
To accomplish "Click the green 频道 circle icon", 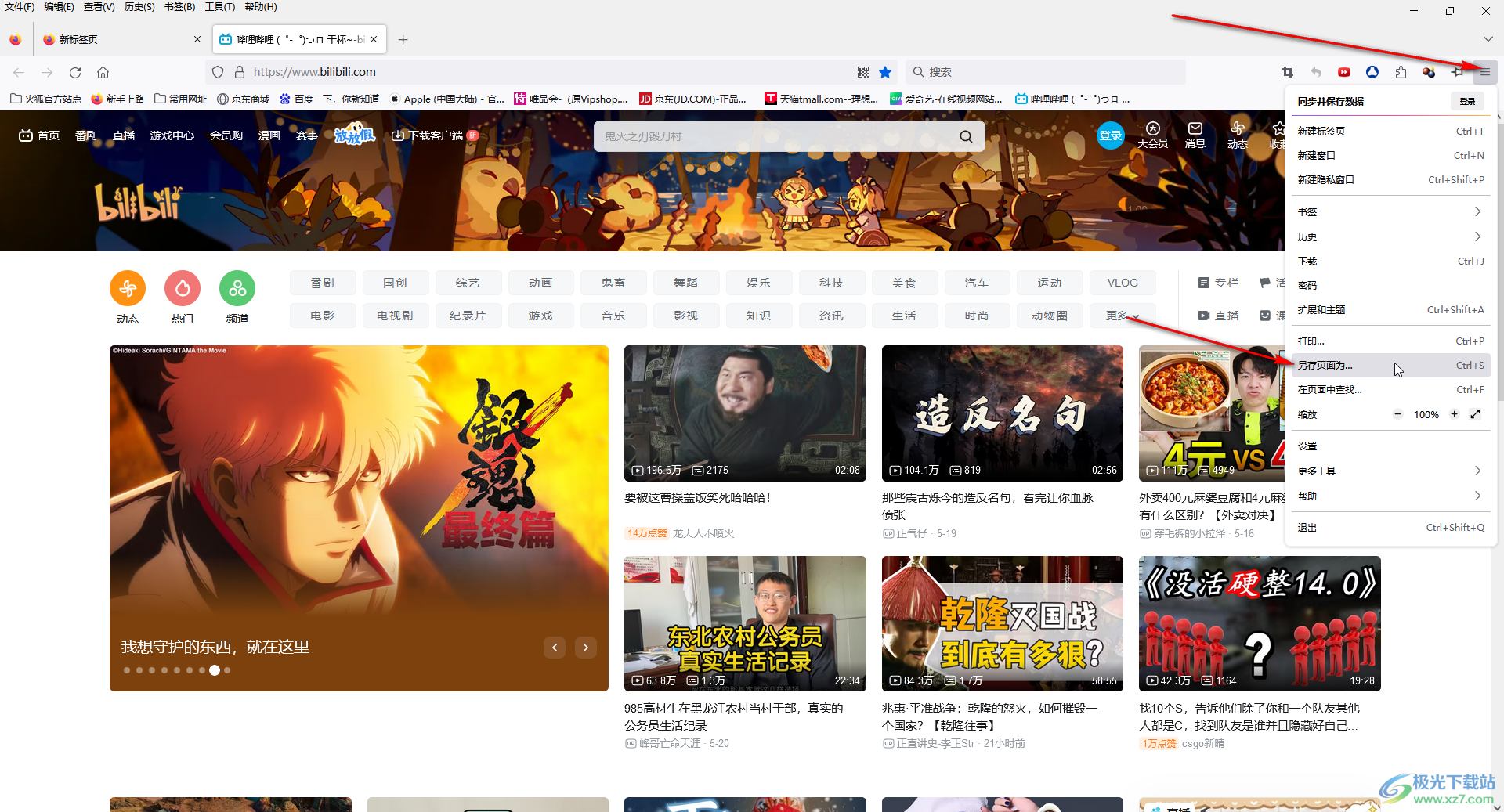I will point(237,289).
